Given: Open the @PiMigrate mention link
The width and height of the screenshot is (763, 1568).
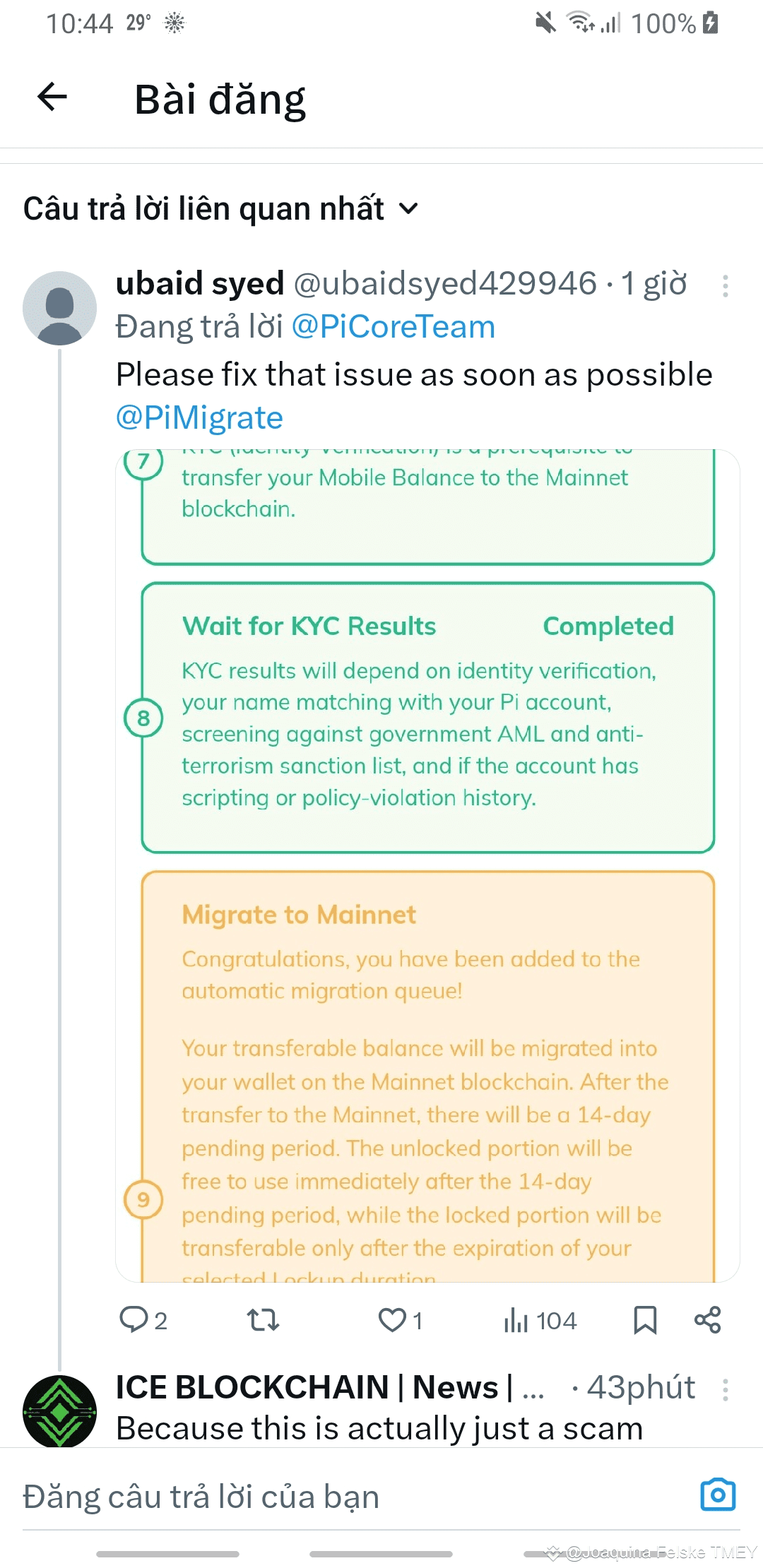Looking at the screenshot, I should click(x=199, y=417).
